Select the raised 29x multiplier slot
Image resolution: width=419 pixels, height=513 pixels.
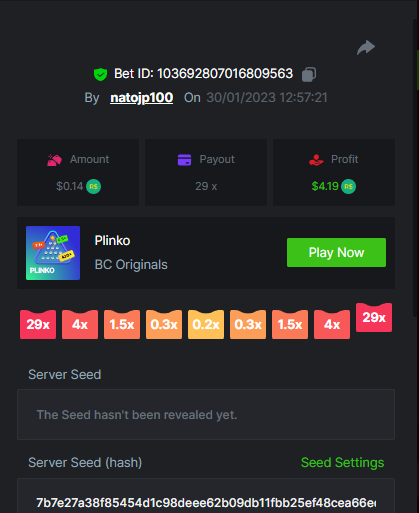coord(374,317)
